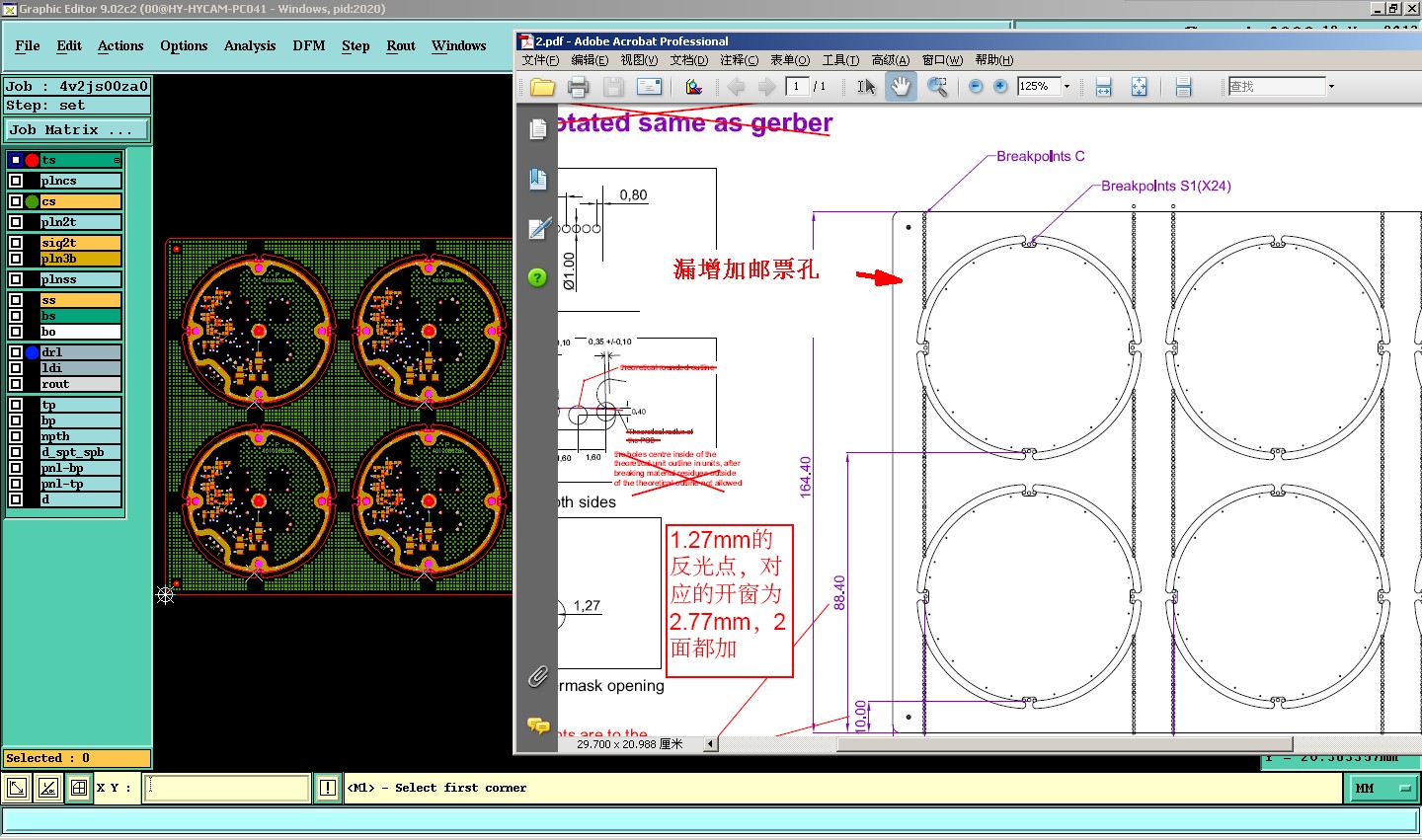Open the Windows menu in Graphic Editor
Viewport: 1422px width, 840px height.
(458, 45)
